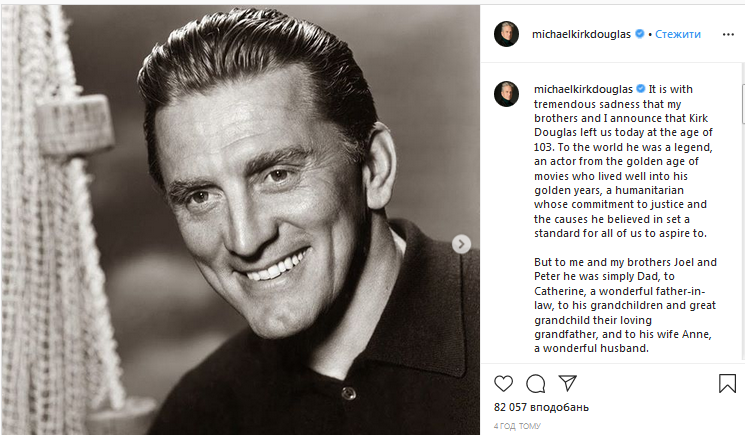Image resolution: width=745 pixels, height=435 pixels.
Task: Click the avatar beside the caption text
Action: 507,94
